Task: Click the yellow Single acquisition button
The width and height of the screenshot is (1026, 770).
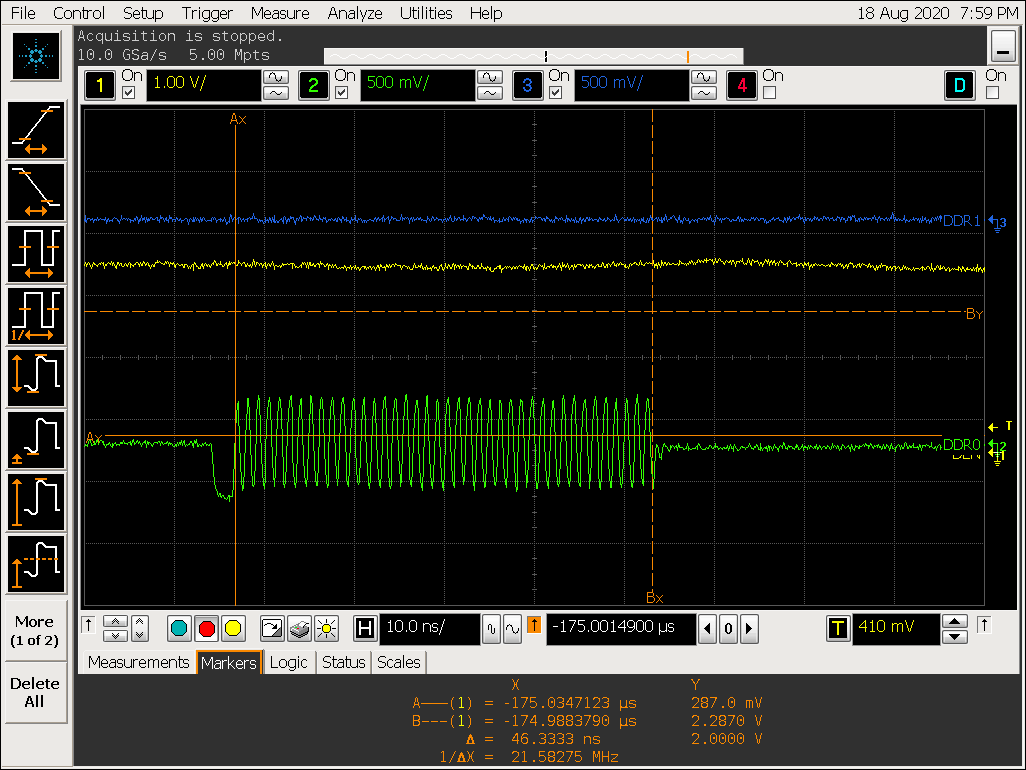Action: coord(233,629)
